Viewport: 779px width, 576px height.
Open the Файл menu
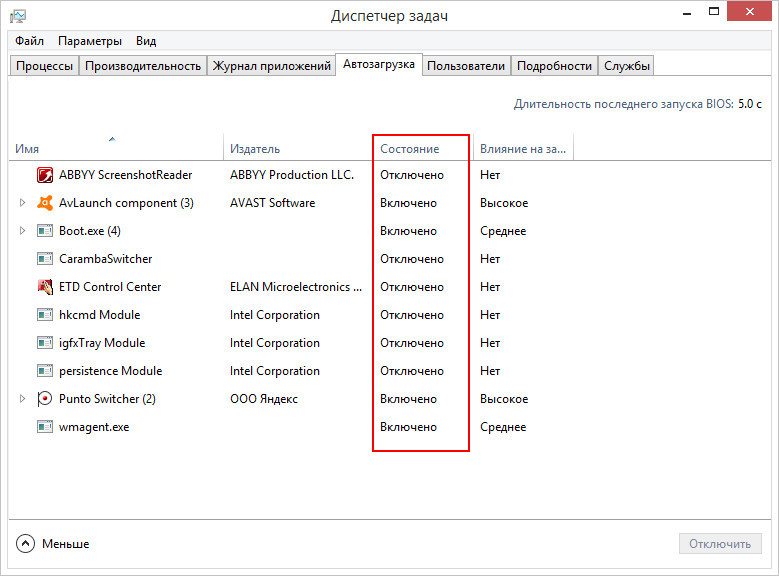[29, 41]
